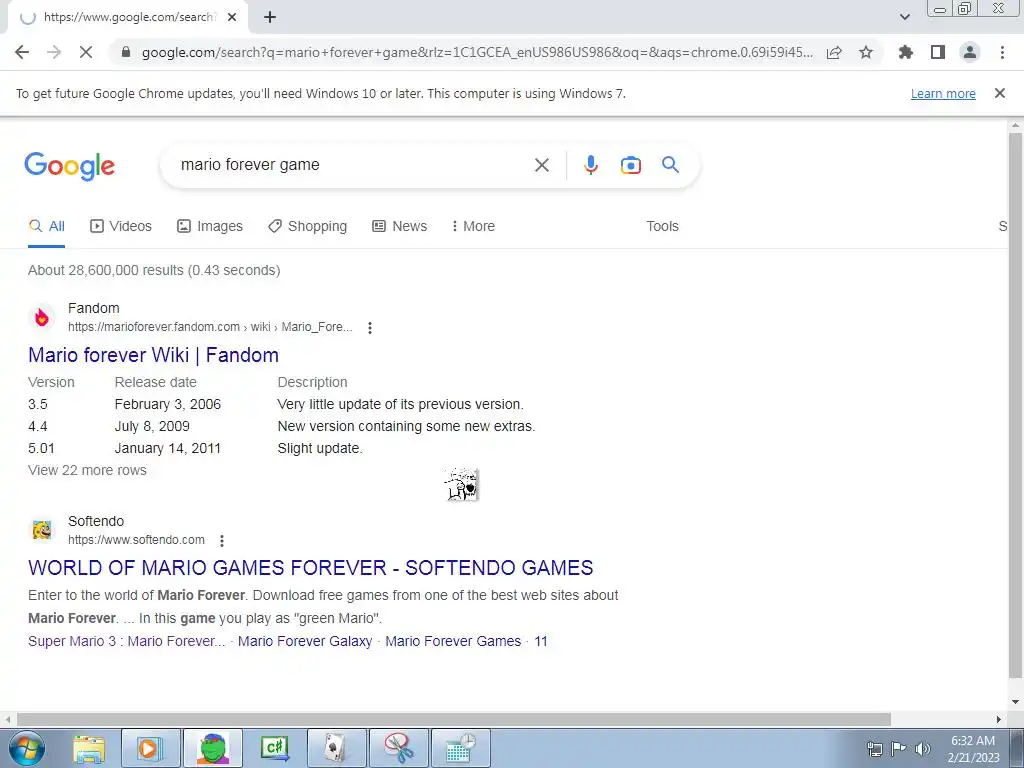
Task: Open Action Center flag tray icon
Action: coord(899,748)
